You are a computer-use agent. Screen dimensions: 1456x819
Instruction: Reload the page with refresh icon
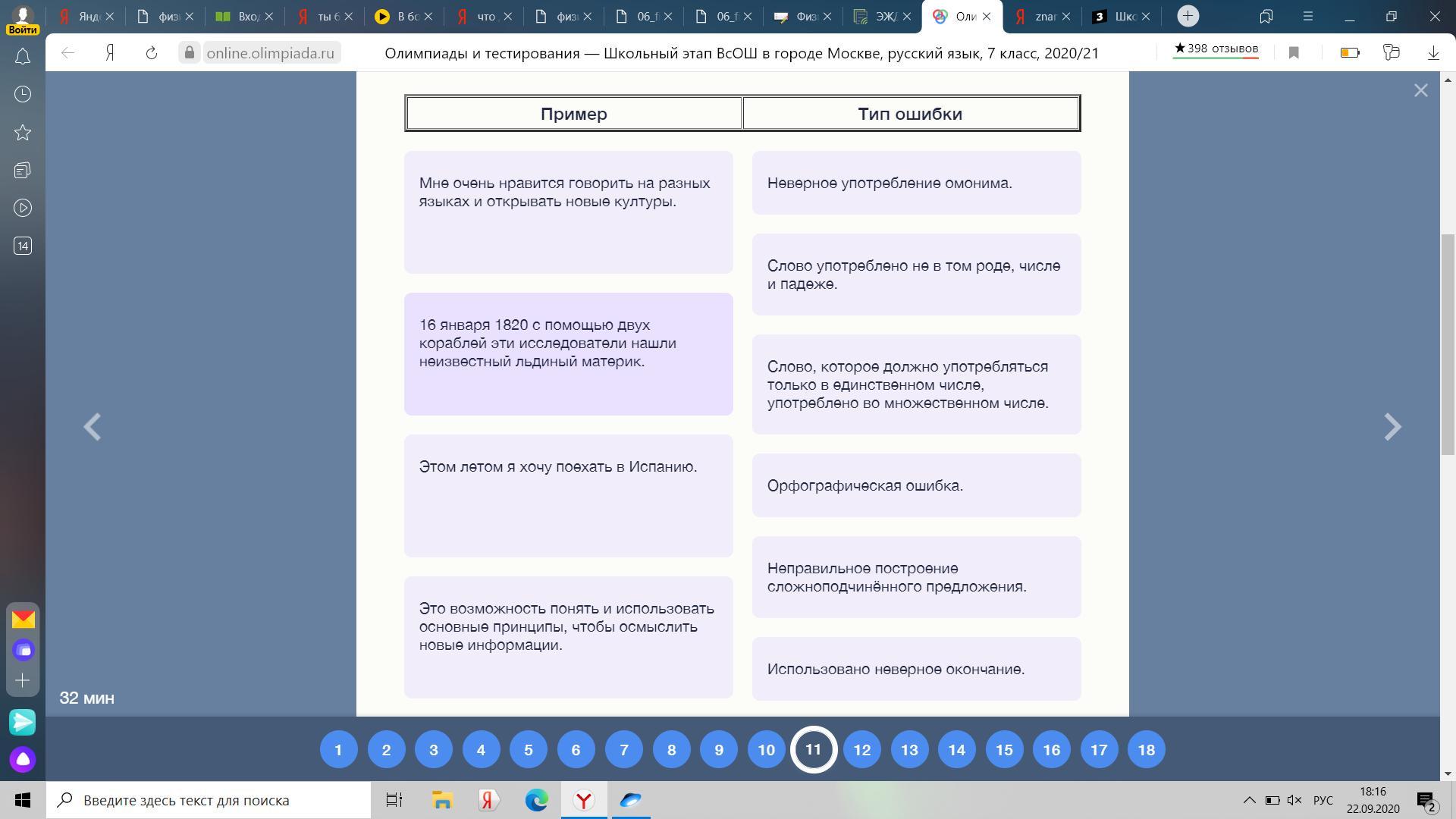[x=152, y=53]
